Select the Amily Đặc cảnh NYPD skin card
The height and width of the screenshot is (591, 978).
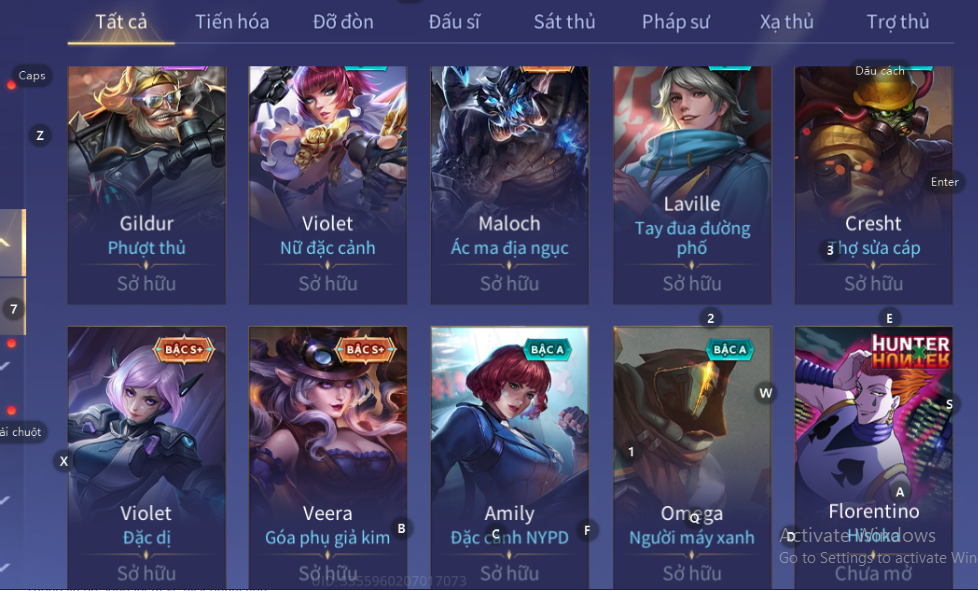pos(510,458)
